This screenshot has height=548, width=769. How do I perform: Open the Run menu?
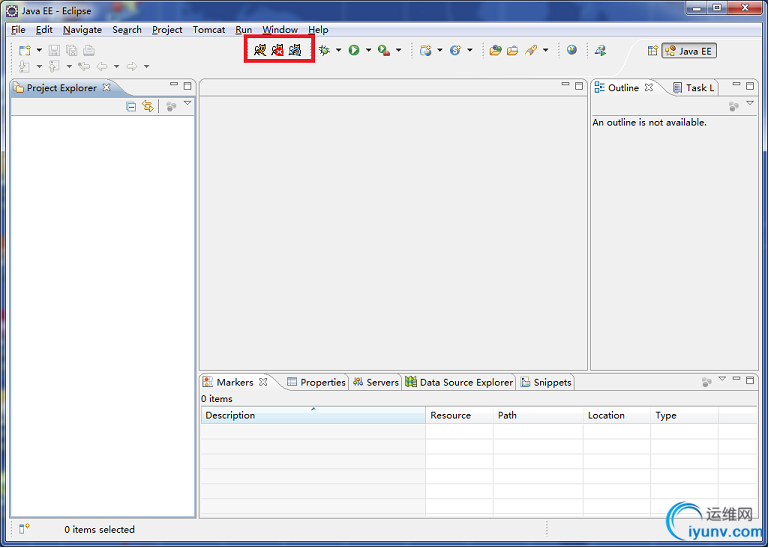pos(244,29)
